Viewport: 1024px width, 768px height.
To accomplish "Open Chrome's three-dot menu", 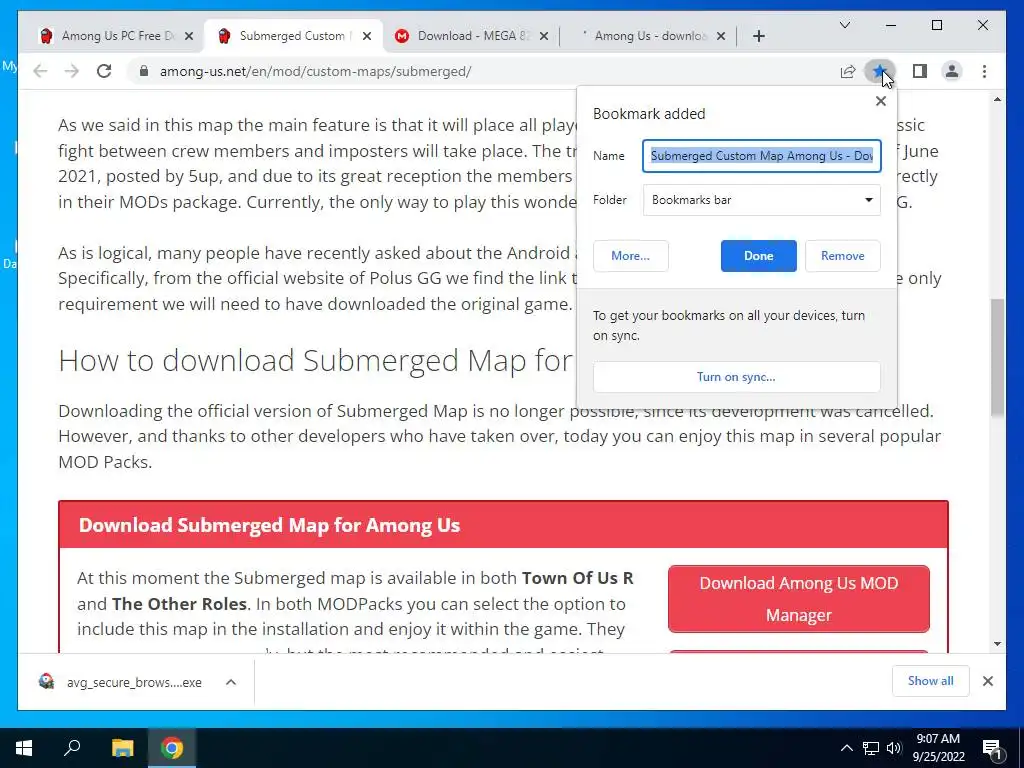I will (984, 71).
